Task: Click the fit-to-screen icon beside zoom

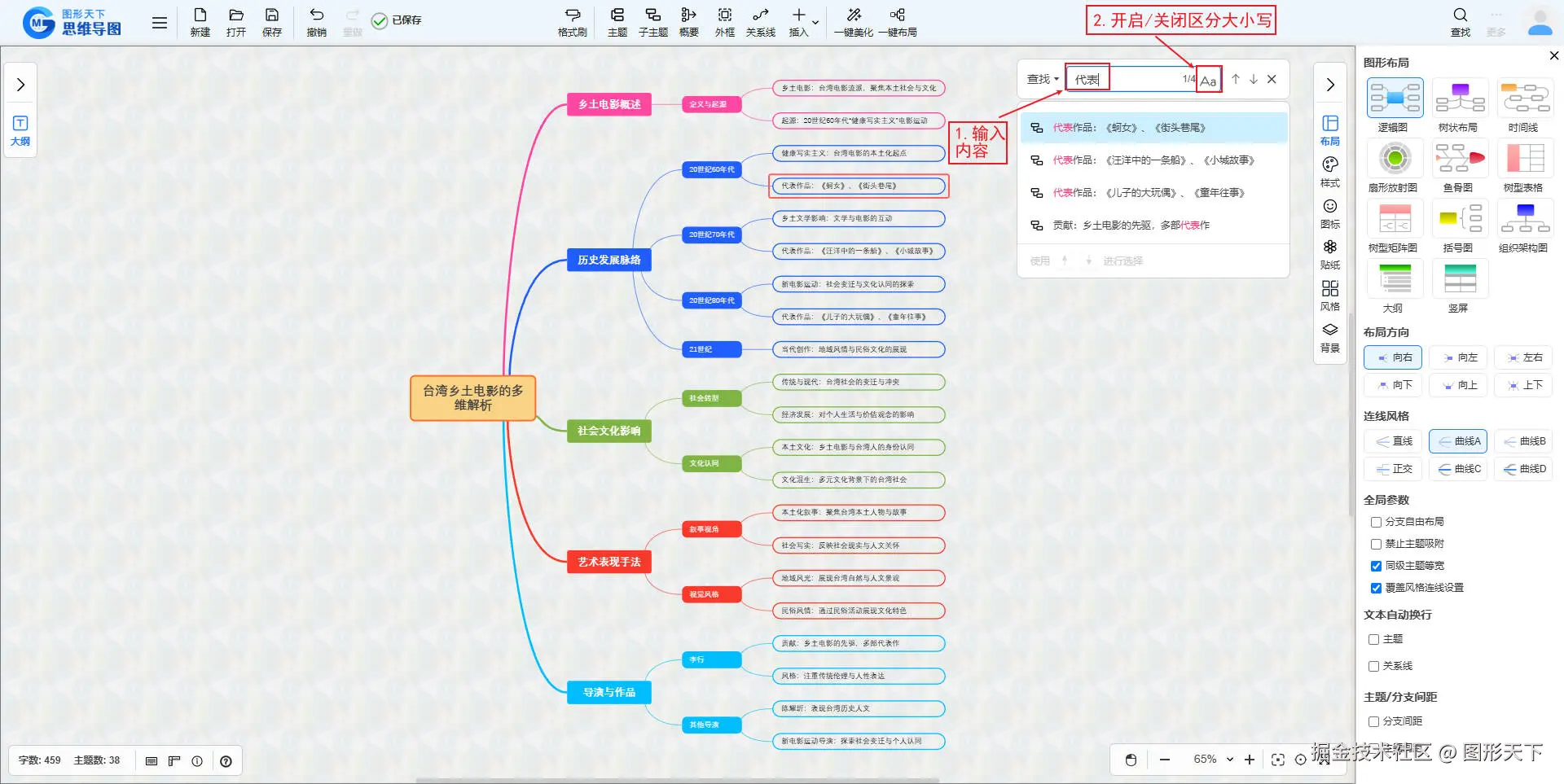Action: pos(1278,760)
